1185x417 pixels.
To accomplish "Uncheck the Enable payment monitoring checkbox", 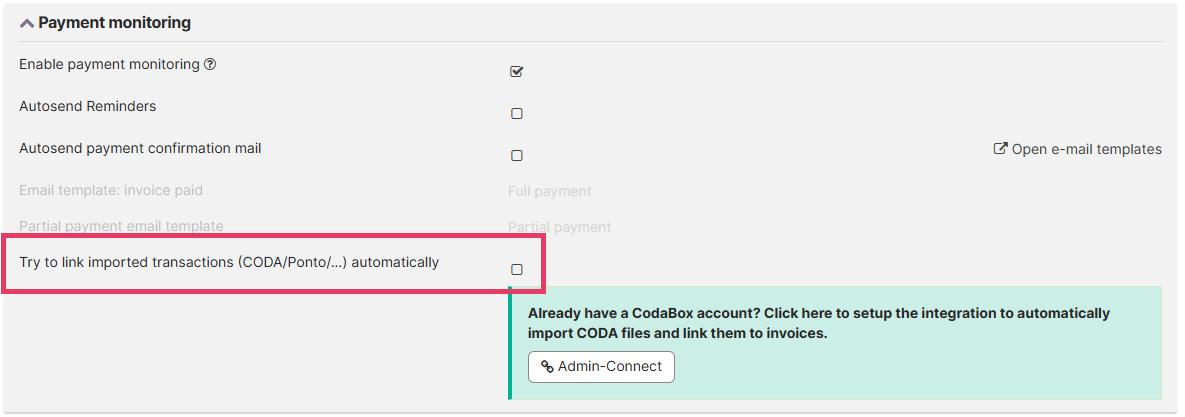I will 517,72.
